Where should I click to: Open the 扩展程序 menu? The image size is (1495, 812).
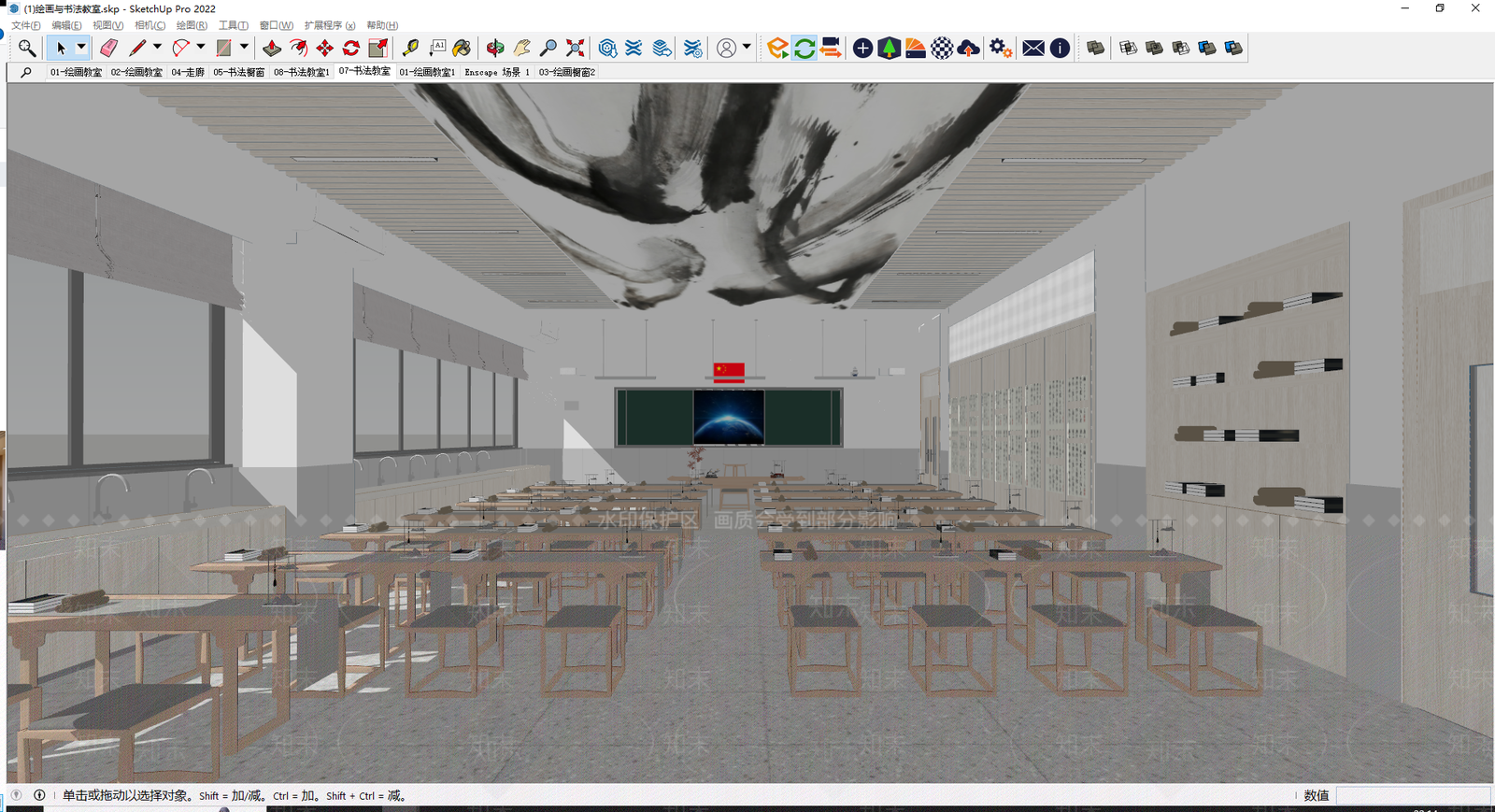click(329, 25)
